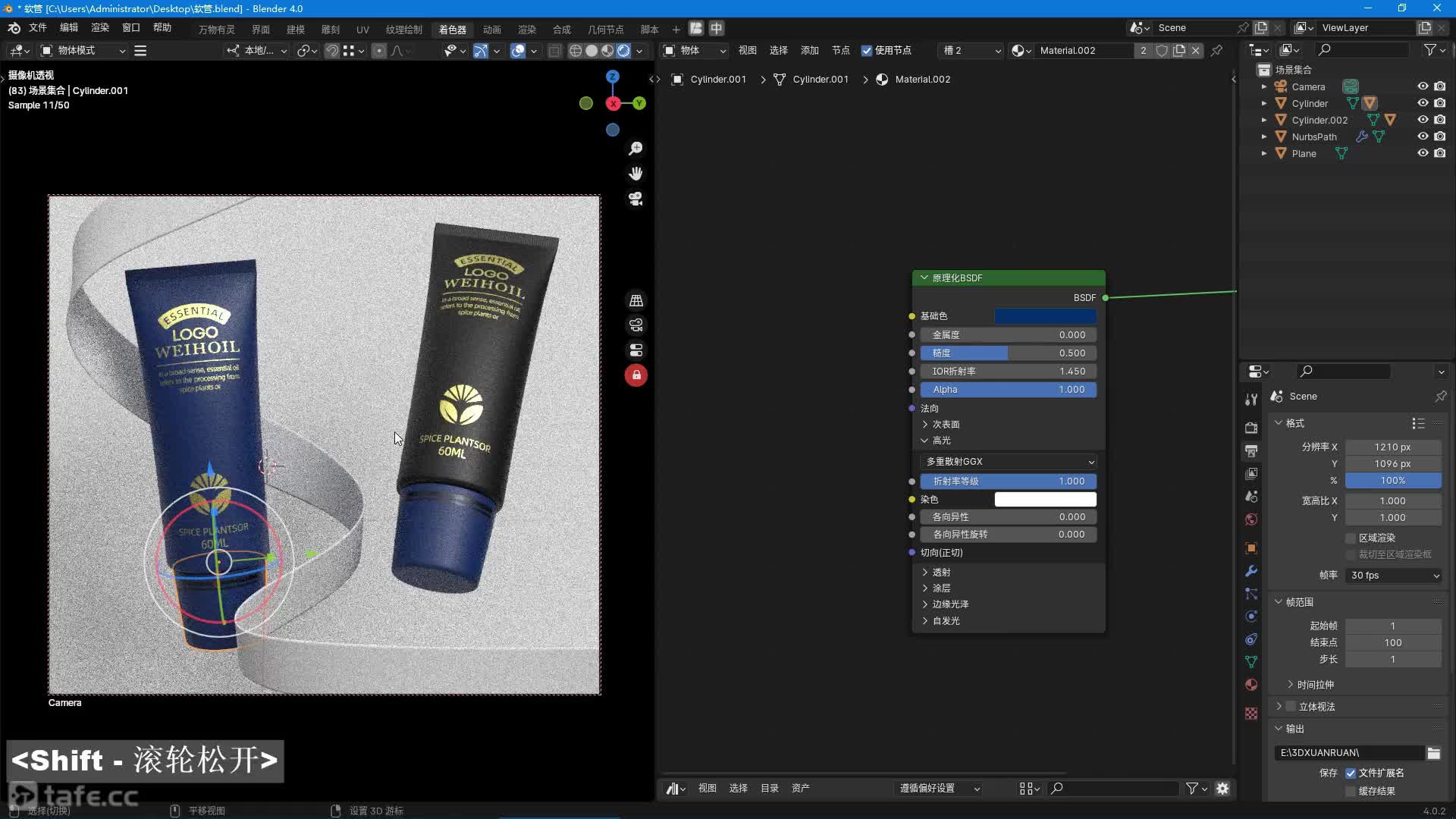Hide Cylinder.002 using its eye icon
Image resolution: width=1456 pixels, height=819 pixels.
(x=1423, y=120)
